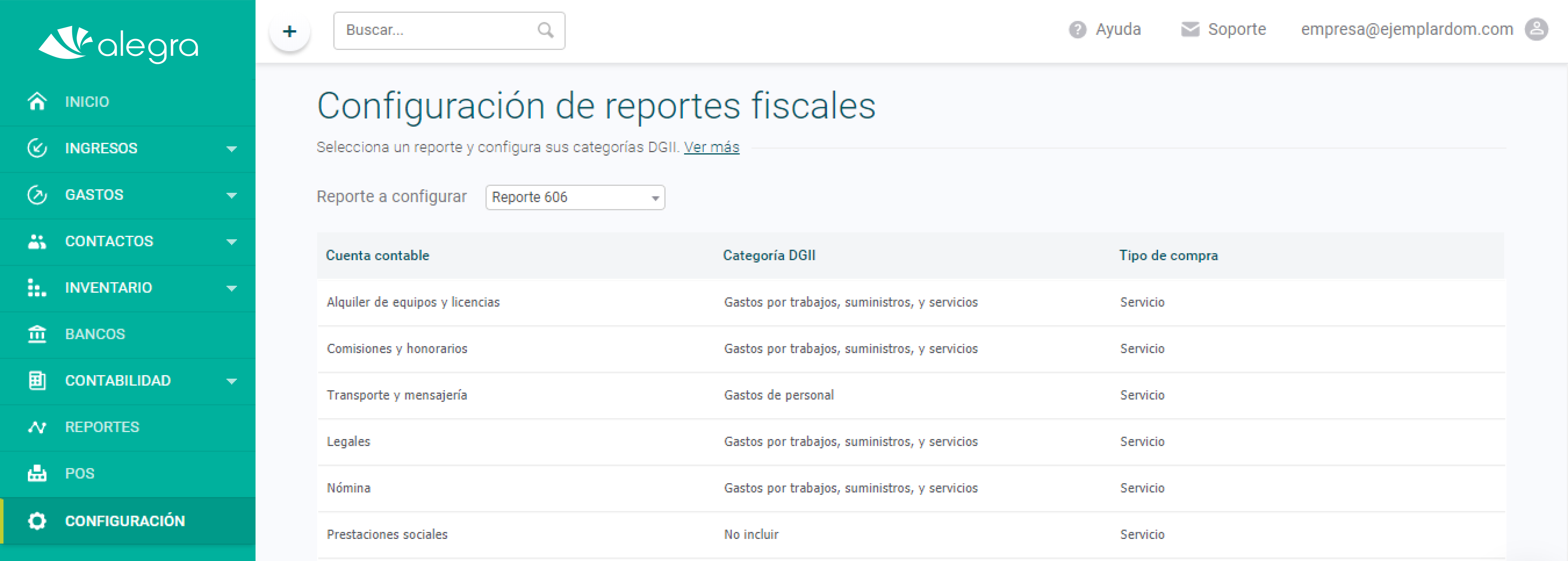The image size is (1568, 561).
Task: Click the Soporte envelope icon
Action: (x=1190, y=29)
